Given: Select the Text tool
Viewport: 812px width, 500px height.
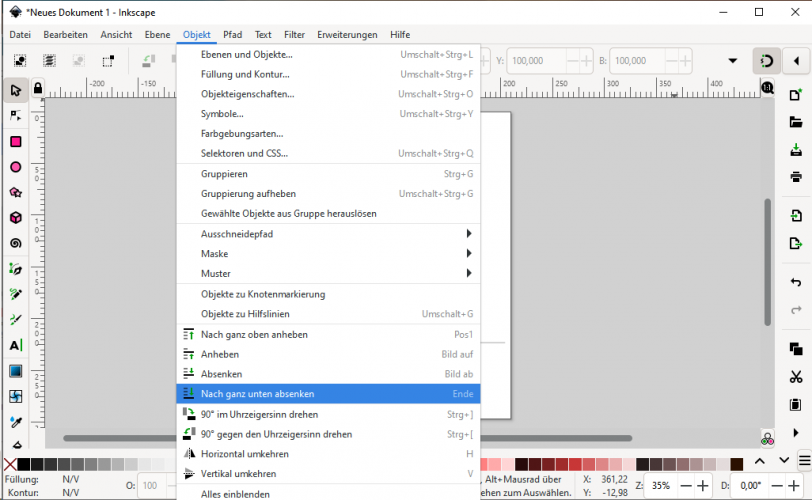Looking at the screenshot, I should [16, 345].
